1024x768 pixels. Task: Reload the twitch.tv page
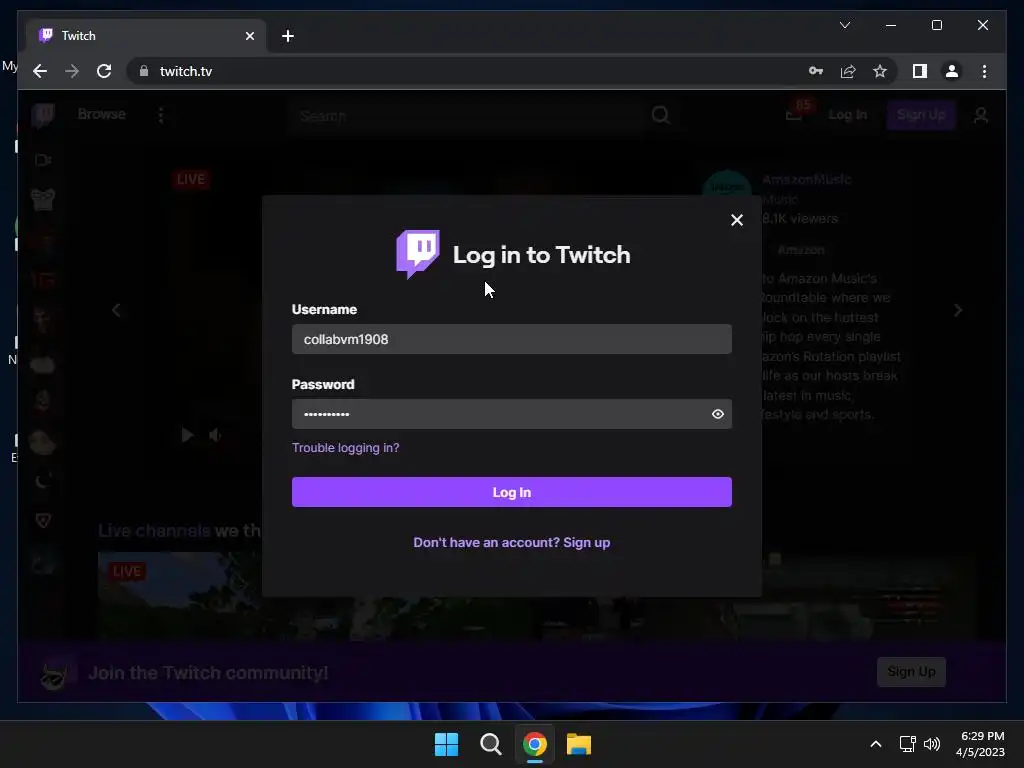pos(104,71)
